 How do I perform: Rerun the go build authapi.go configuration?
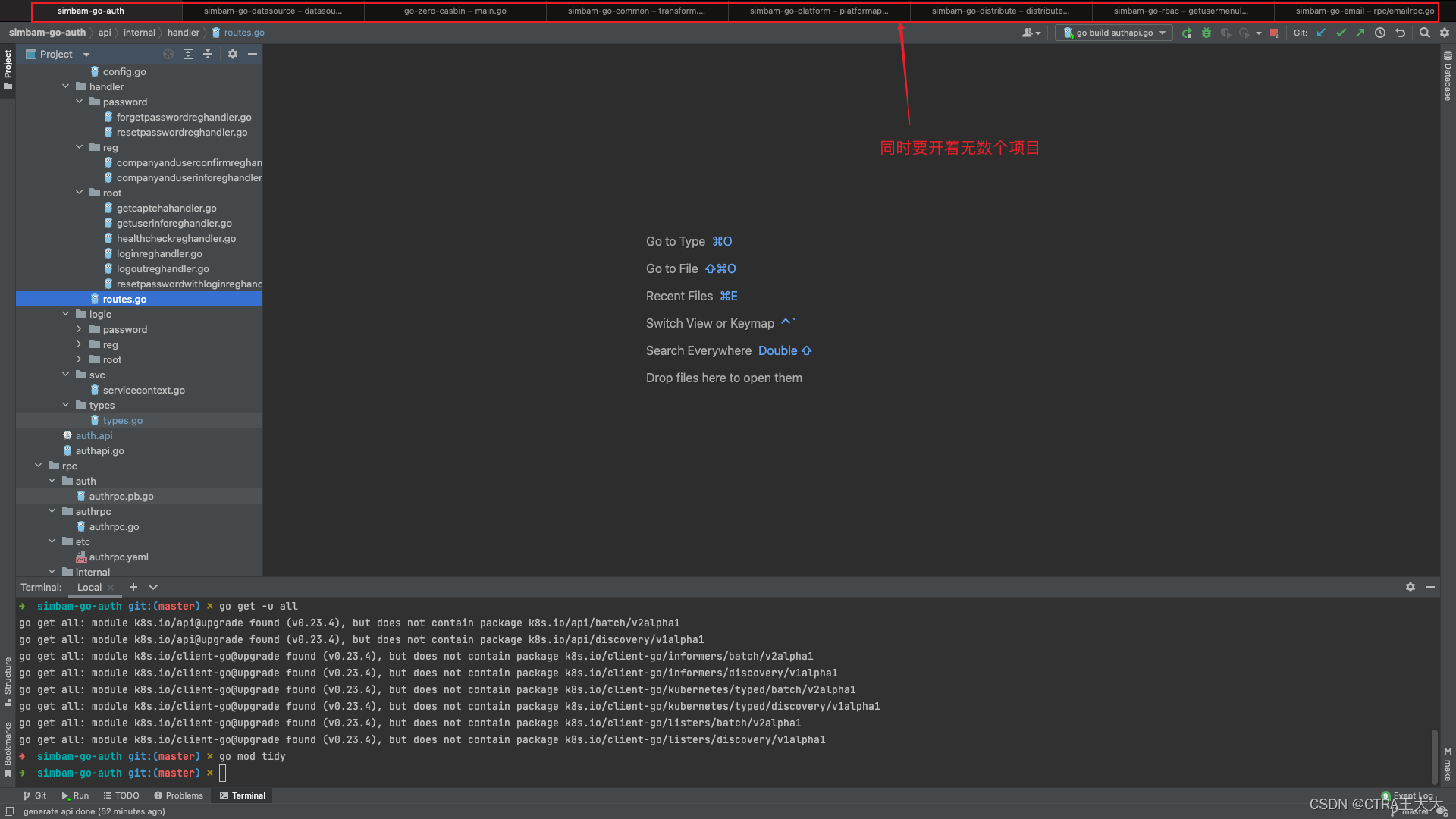pyautogui.click(x=1187, y=33)
